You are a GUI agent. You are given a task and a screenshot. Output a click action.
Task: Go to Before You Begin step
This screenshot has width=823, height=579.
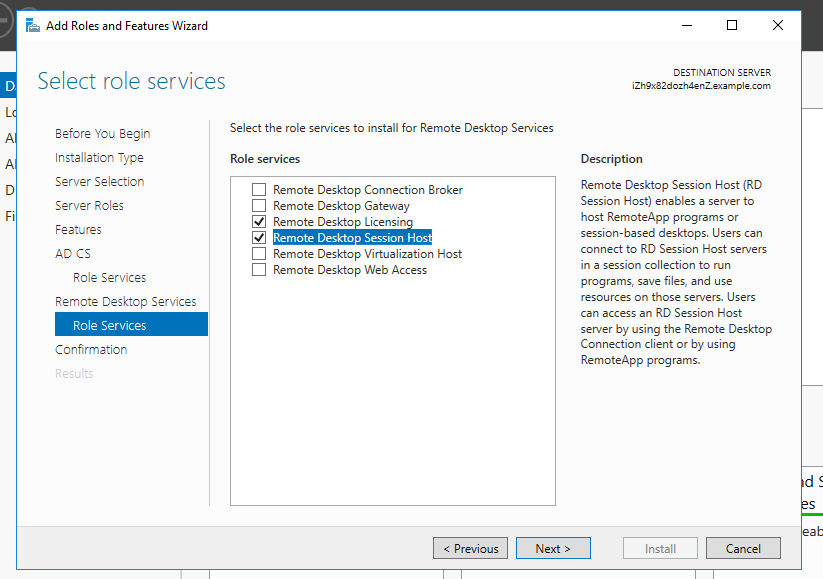[x=102, y=134]
